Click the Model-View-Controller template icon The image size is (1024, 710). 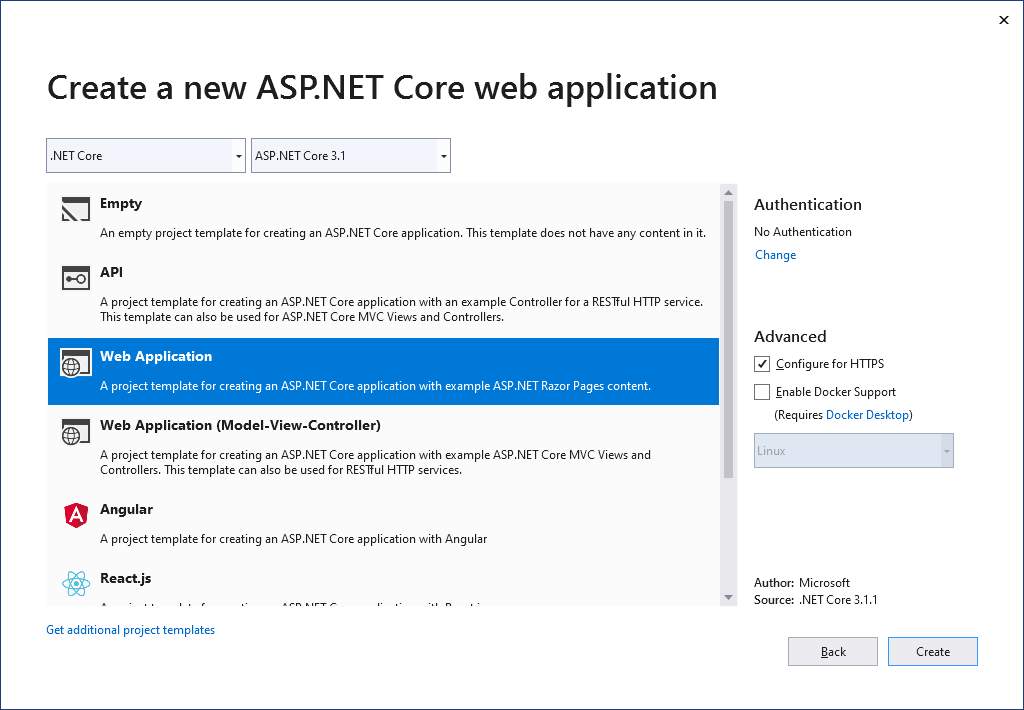(x=76, y=432)
